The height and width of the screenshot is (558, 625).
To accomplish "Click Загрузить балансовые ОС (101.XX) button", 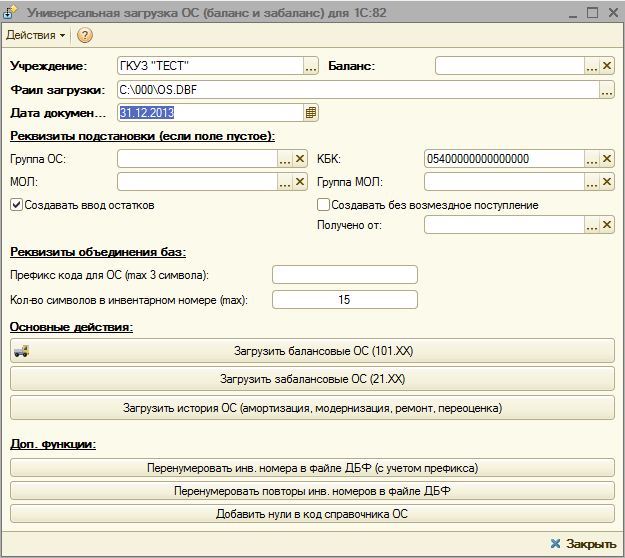I will pyautogui.click(x=312, y=351).
